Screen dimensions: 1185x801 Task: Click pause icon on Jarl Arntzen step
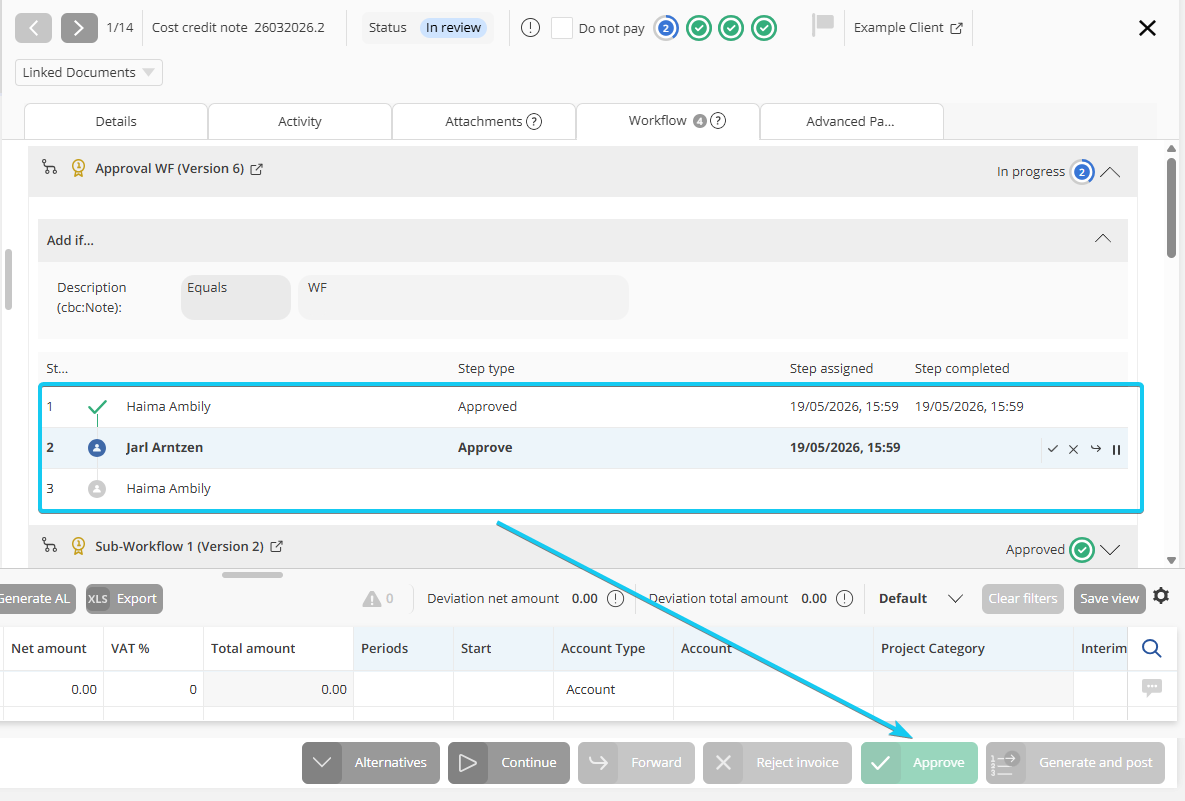coord(1116,450)
